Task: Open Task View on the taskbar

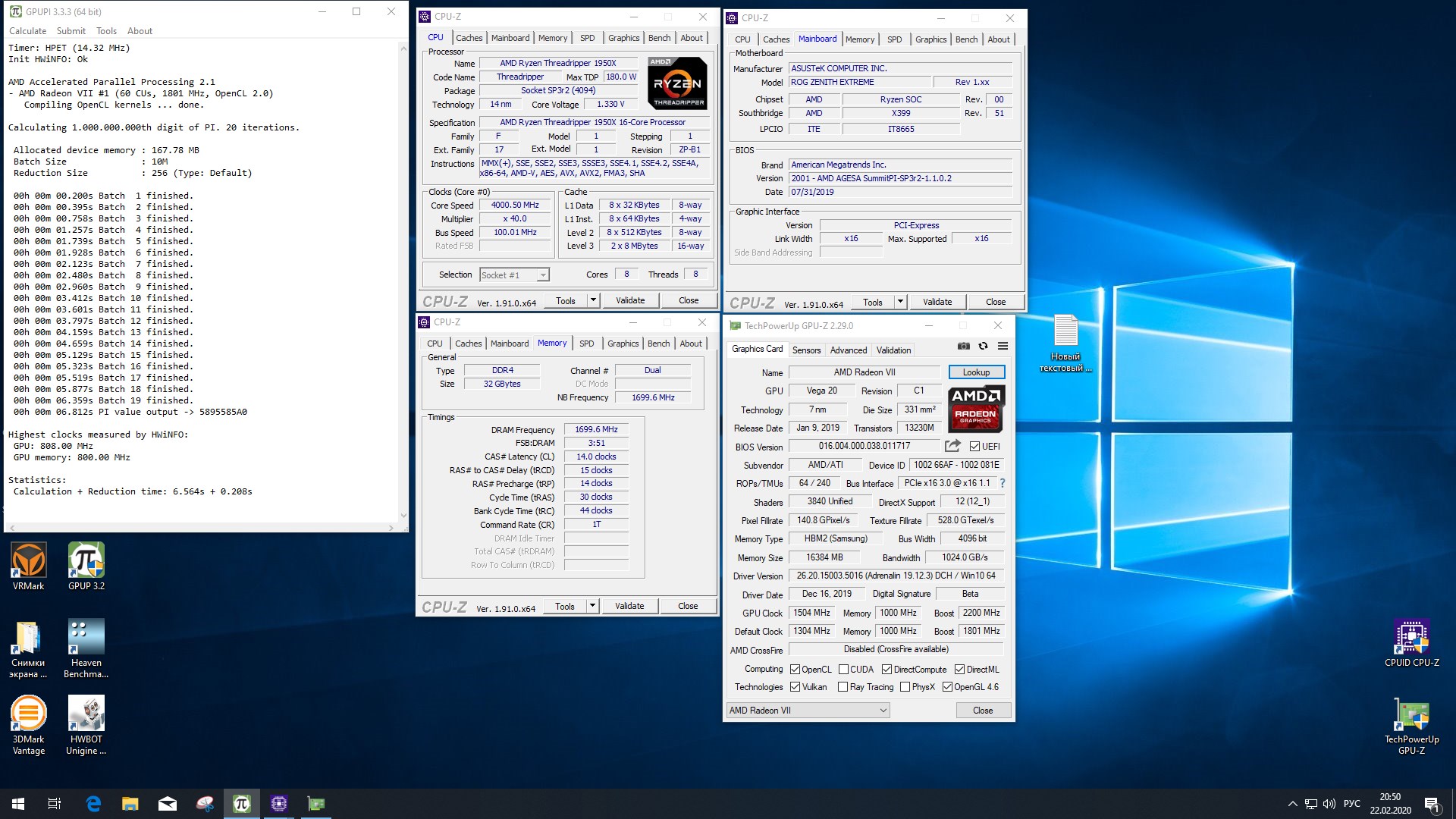Action: [x=55, y=804]
